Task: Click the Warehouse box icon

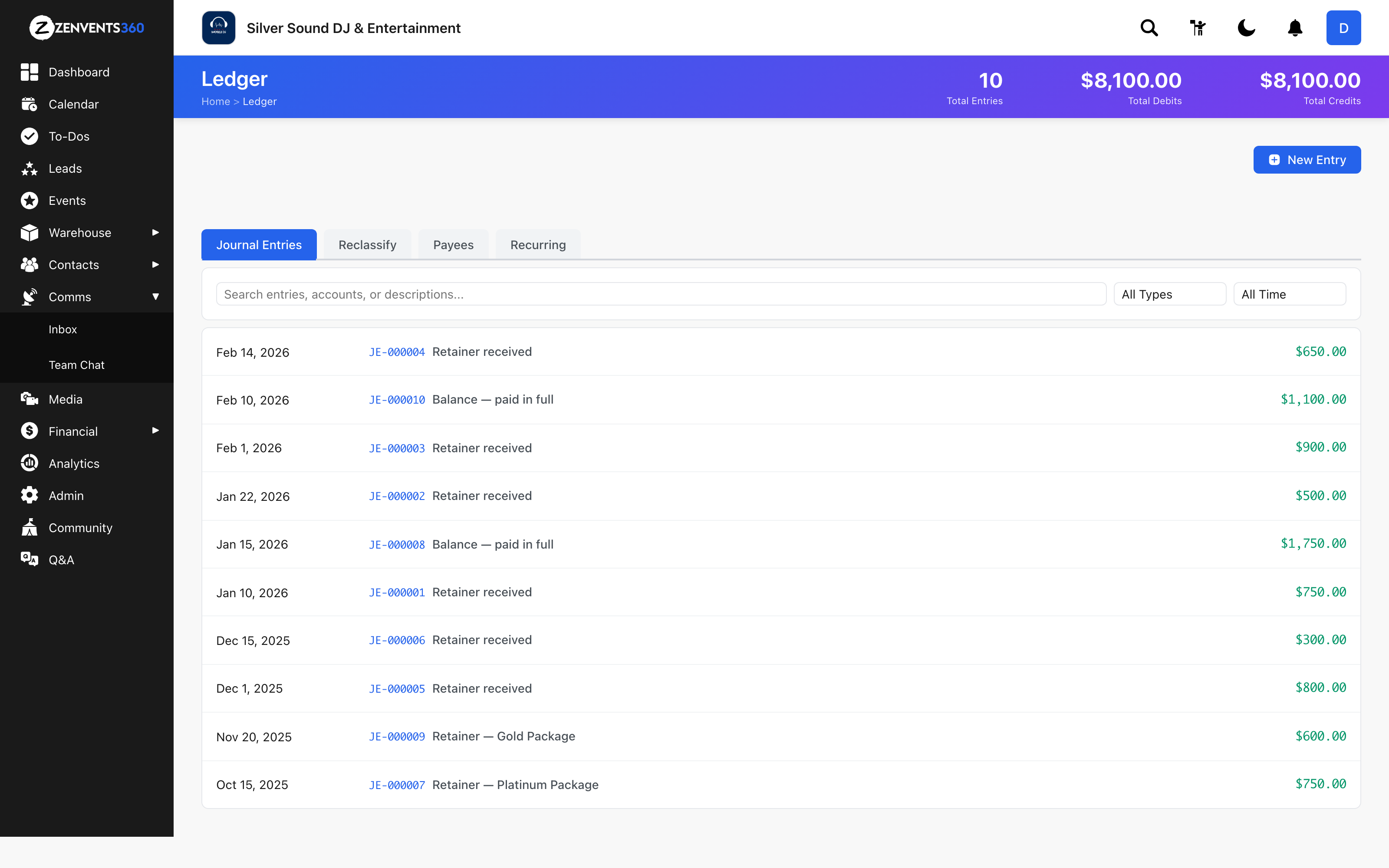Action: [29, 233]
